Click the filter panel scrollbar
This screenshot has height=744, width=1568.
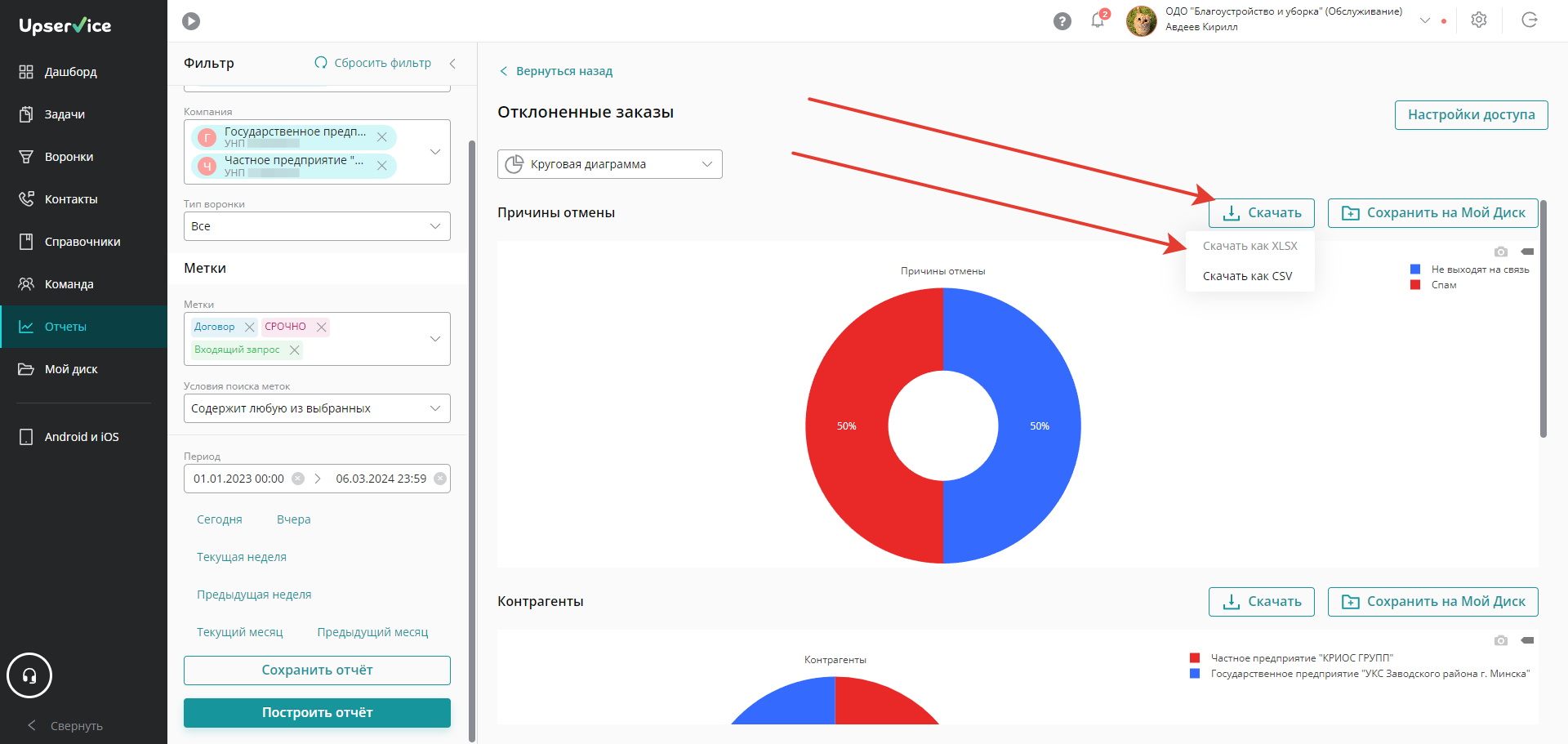[472, 441]
